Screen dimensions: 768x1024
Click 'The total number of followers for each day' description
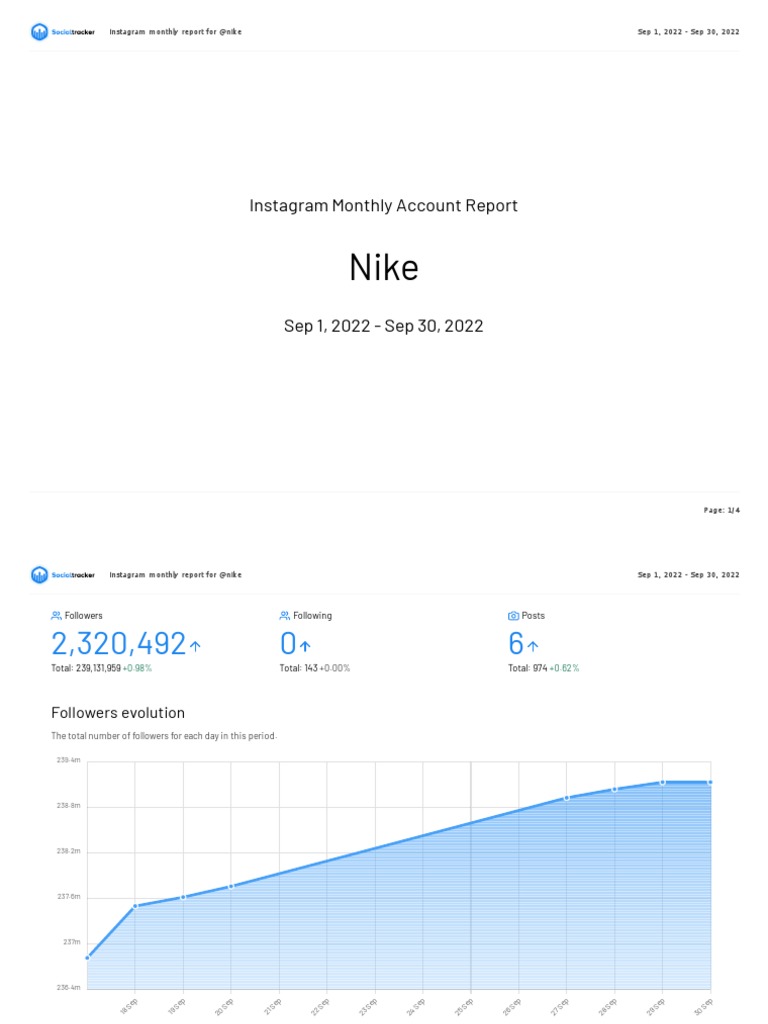(x=164, y=735)
